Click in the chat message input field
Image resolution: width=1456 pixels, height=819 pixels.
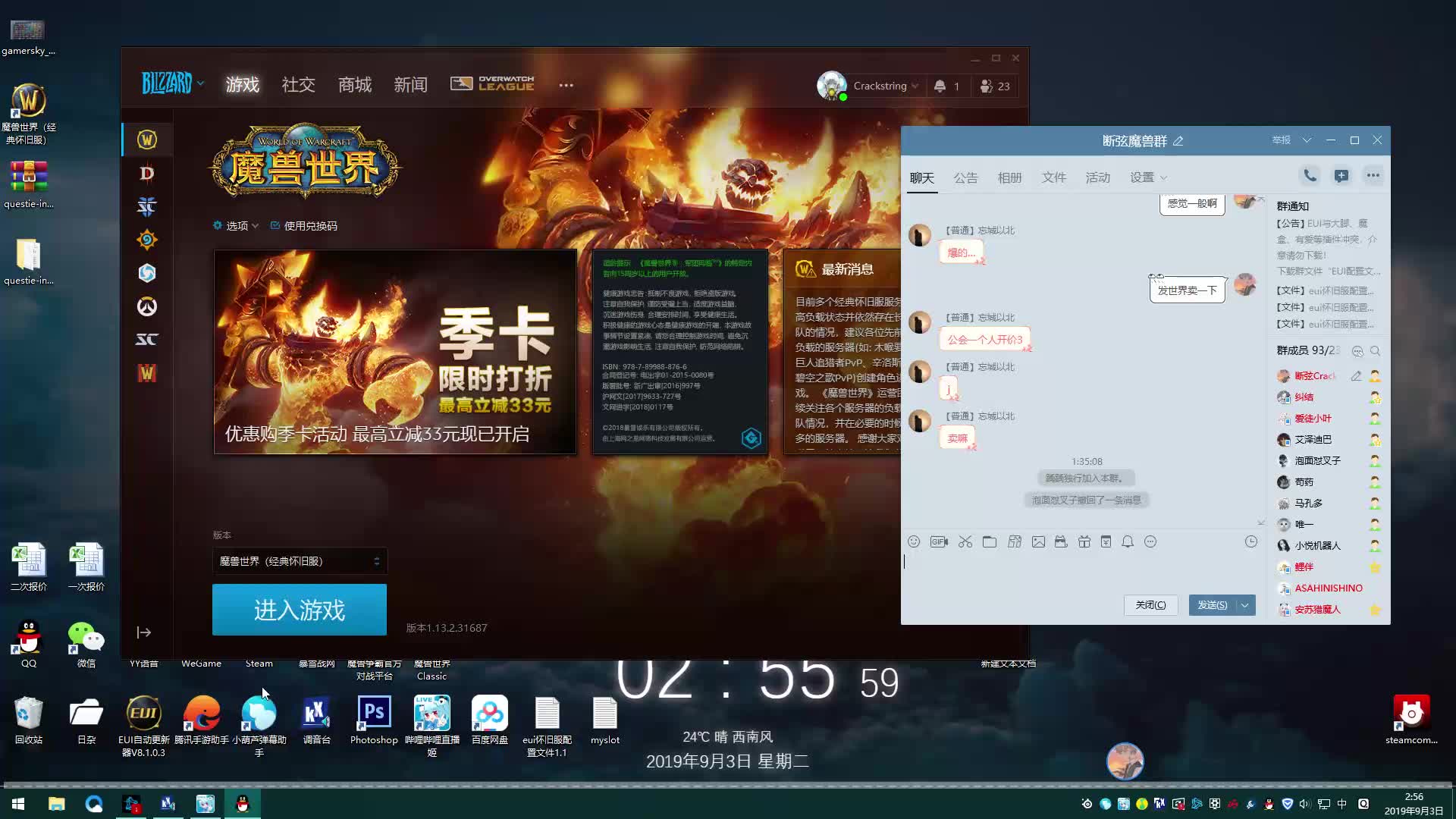click(1077, 569)
